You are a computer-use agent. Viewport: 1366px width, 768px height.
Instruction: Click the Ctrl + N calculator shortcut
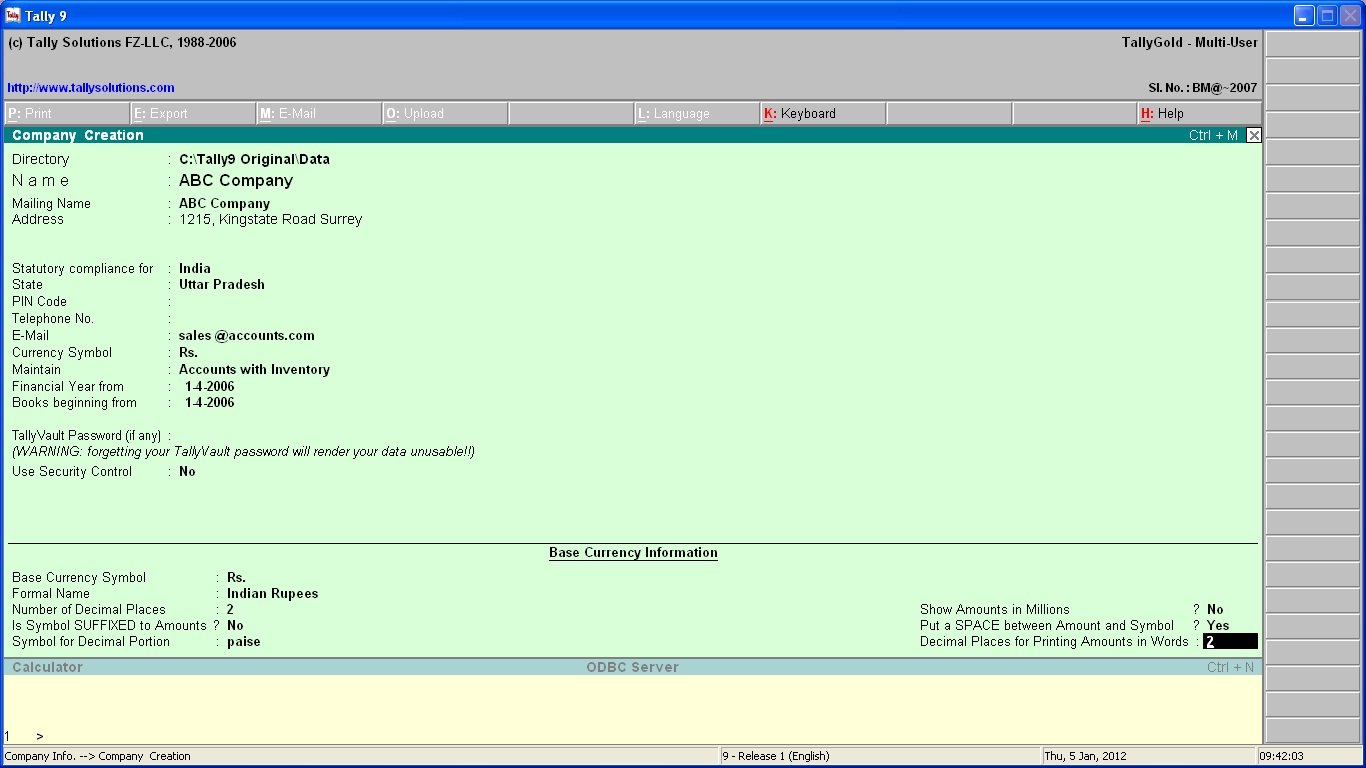(1230, 667)
